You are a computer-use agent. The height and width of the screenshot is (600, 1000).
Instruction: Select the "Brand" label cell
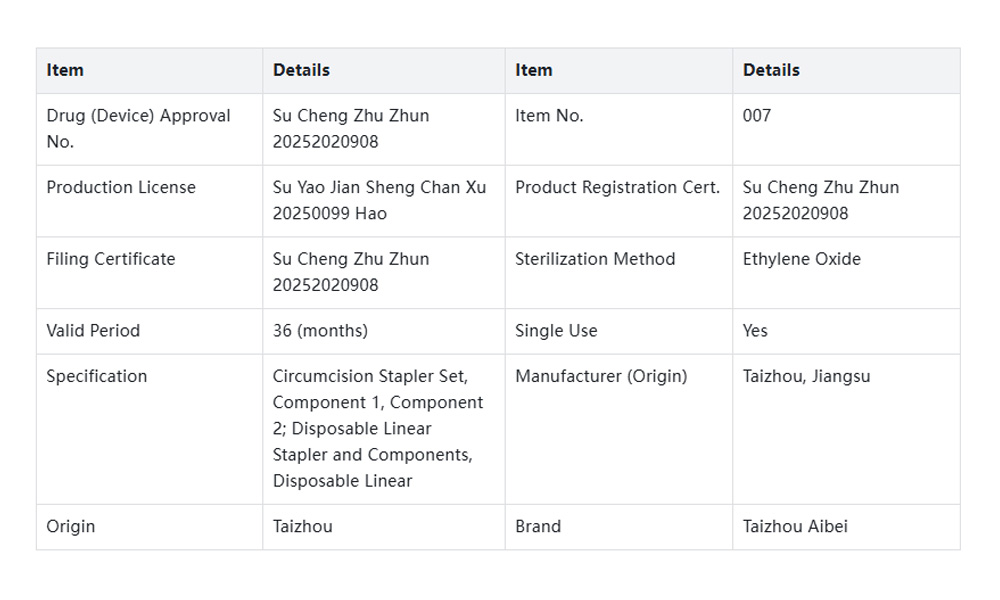(538, 527)
